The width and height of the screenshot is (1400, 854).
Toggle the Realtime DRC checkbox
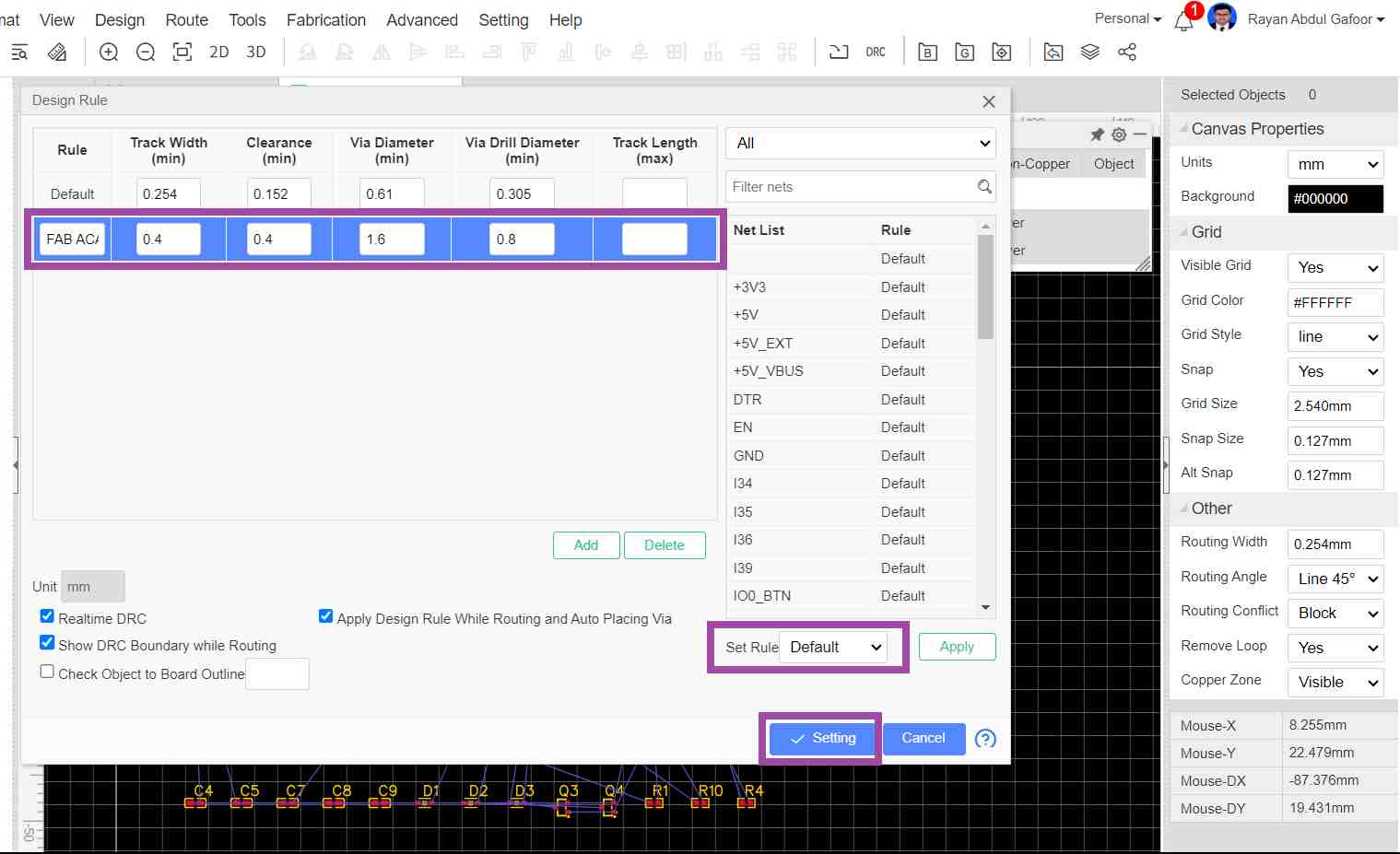pyautogui.click(x=47, y=616)
